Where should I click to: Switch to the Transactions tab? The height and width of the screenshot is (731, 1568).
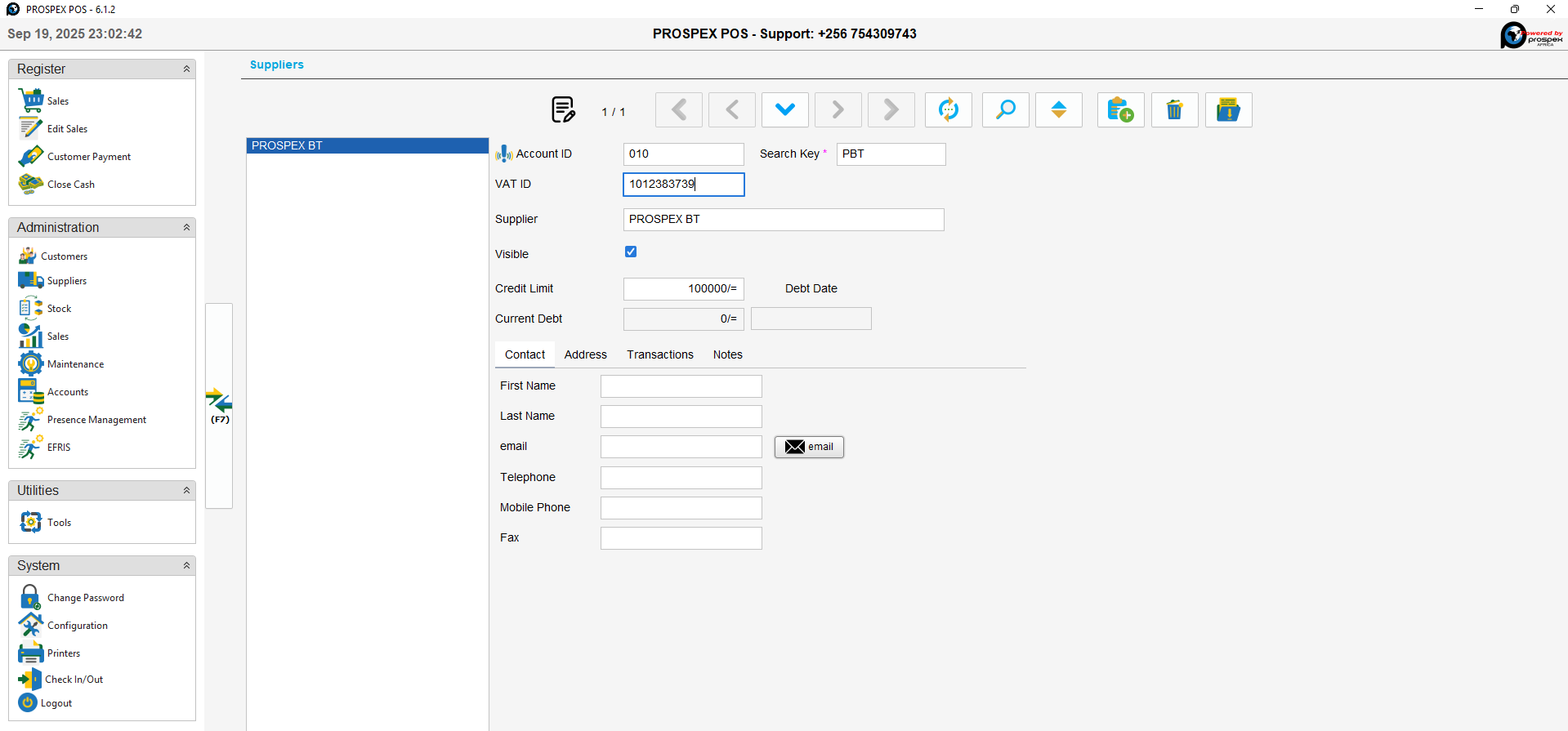pos(659,355)
